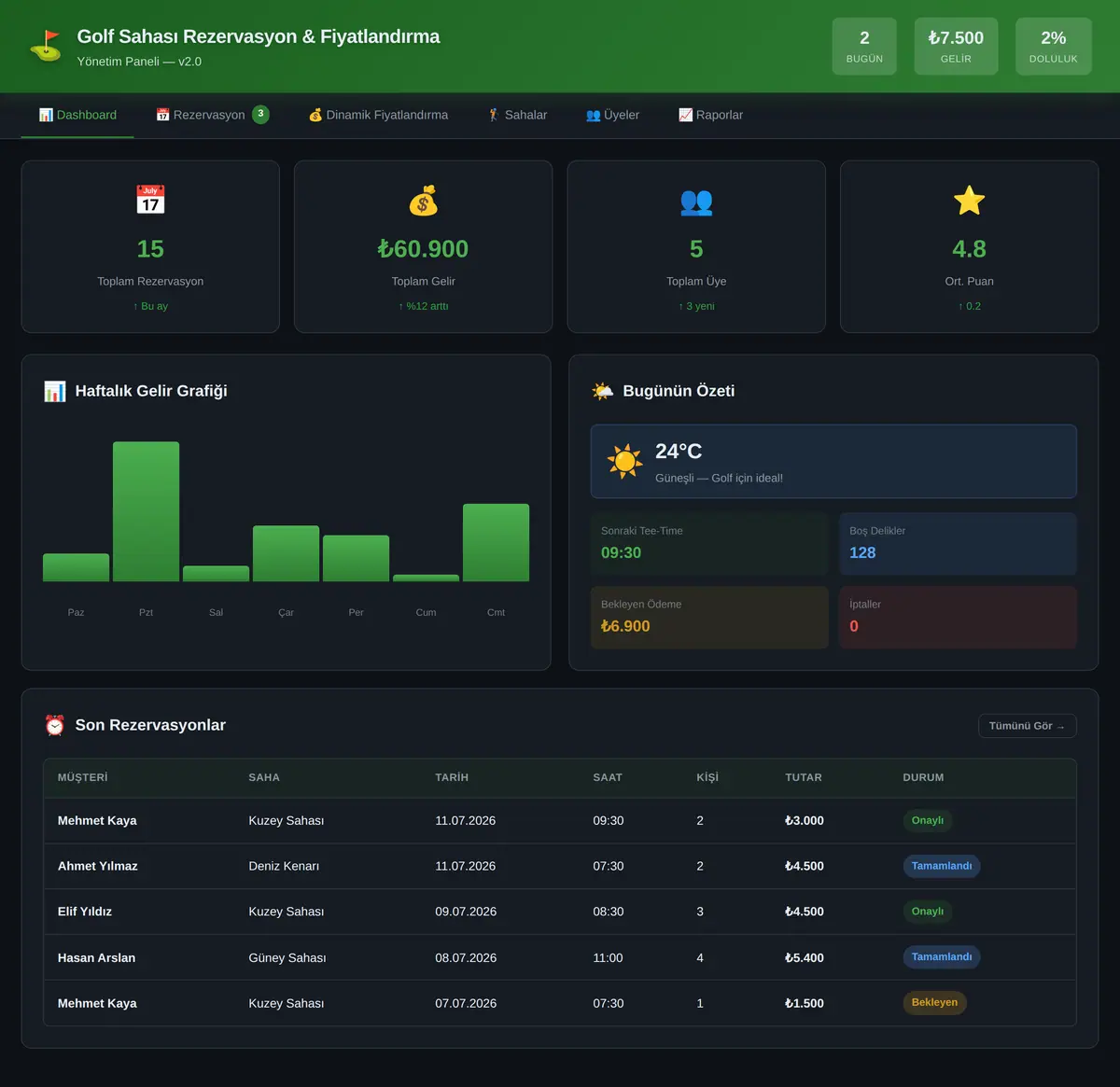Screen dimensions: 1120x1087
Task: Switch to the Raporlar tab
Action: [710, 115]
